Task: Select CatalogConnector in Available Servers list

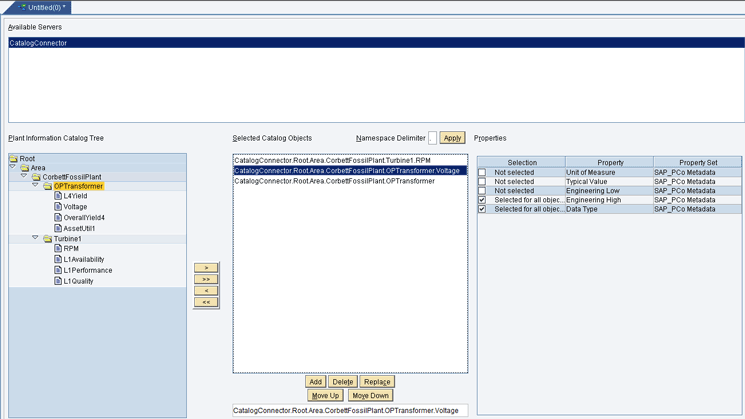Action: [38, 43]
